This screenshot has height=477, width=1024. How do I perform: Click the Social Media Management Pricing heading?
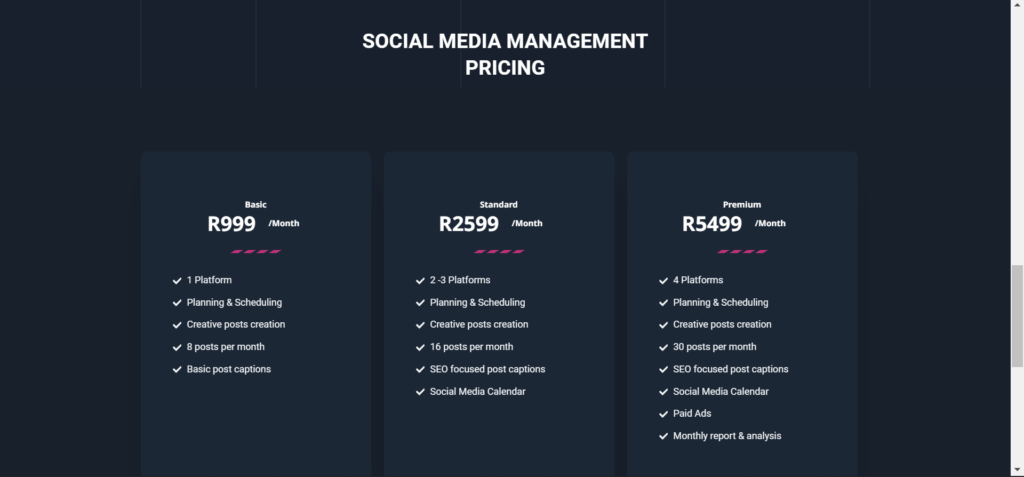click(x=505, y=54)
